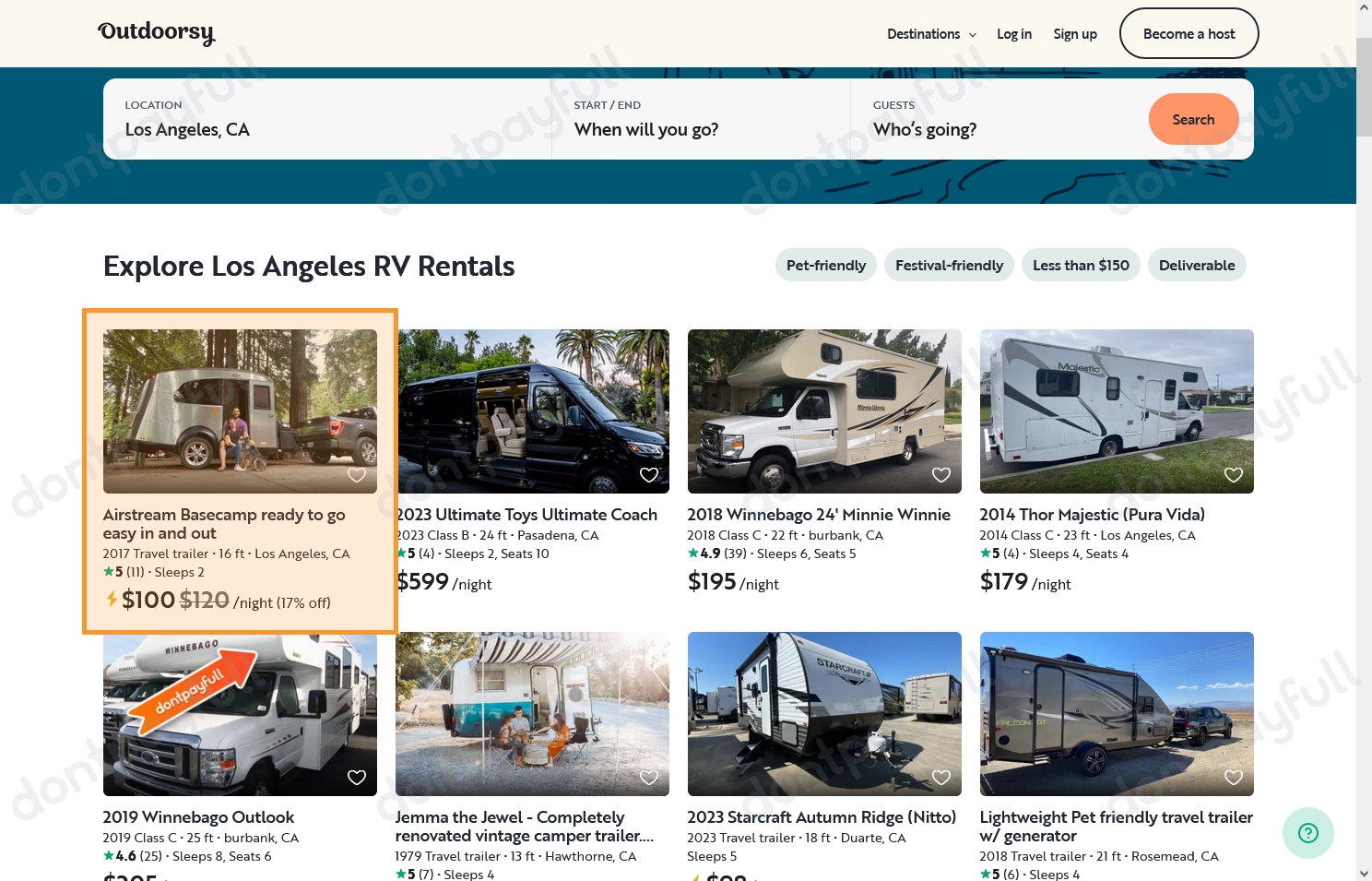This screenshot has width=1372, height=881.
Task: Favorite the 2018 Winnebago Minnie Winnie heart
Action: click(941, 475)
